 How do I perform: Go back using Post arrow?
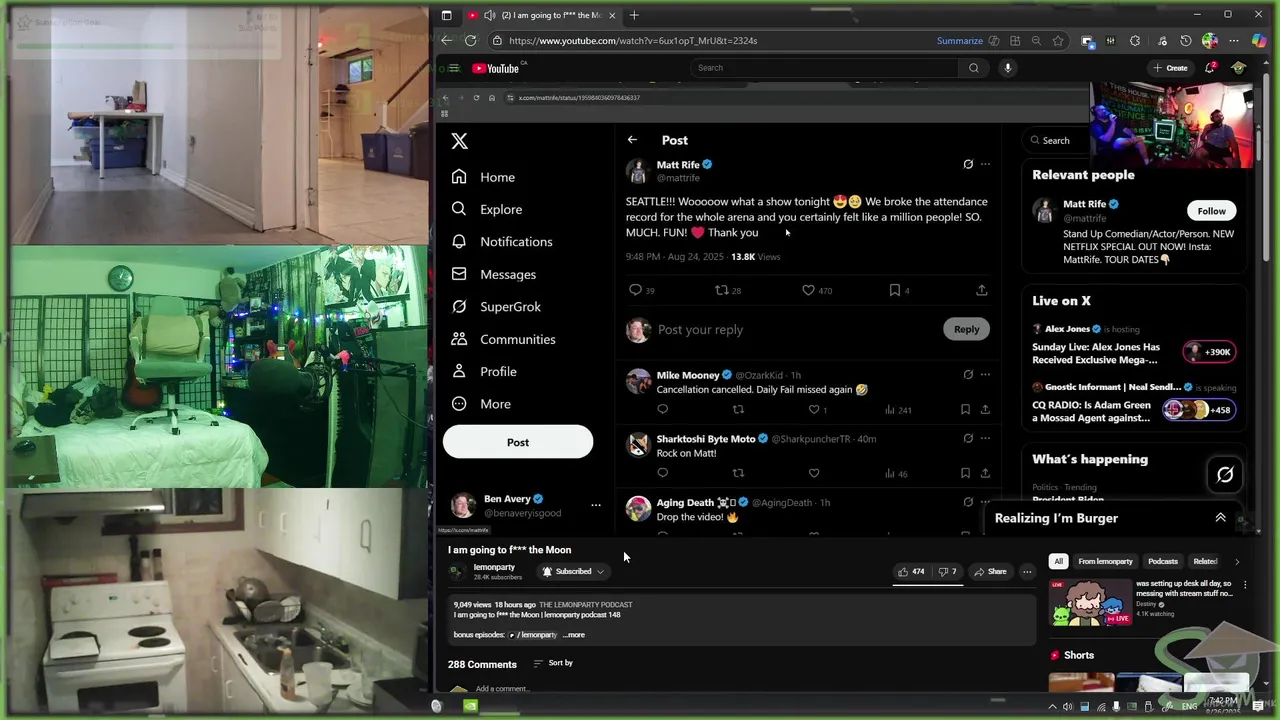click(632, 140)
